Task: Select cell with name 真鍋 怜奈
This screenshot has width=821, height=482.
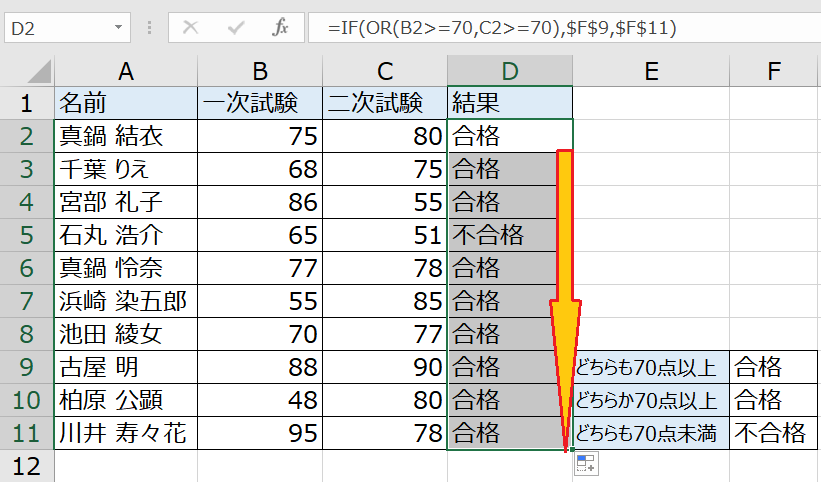Action: point(126,268)
